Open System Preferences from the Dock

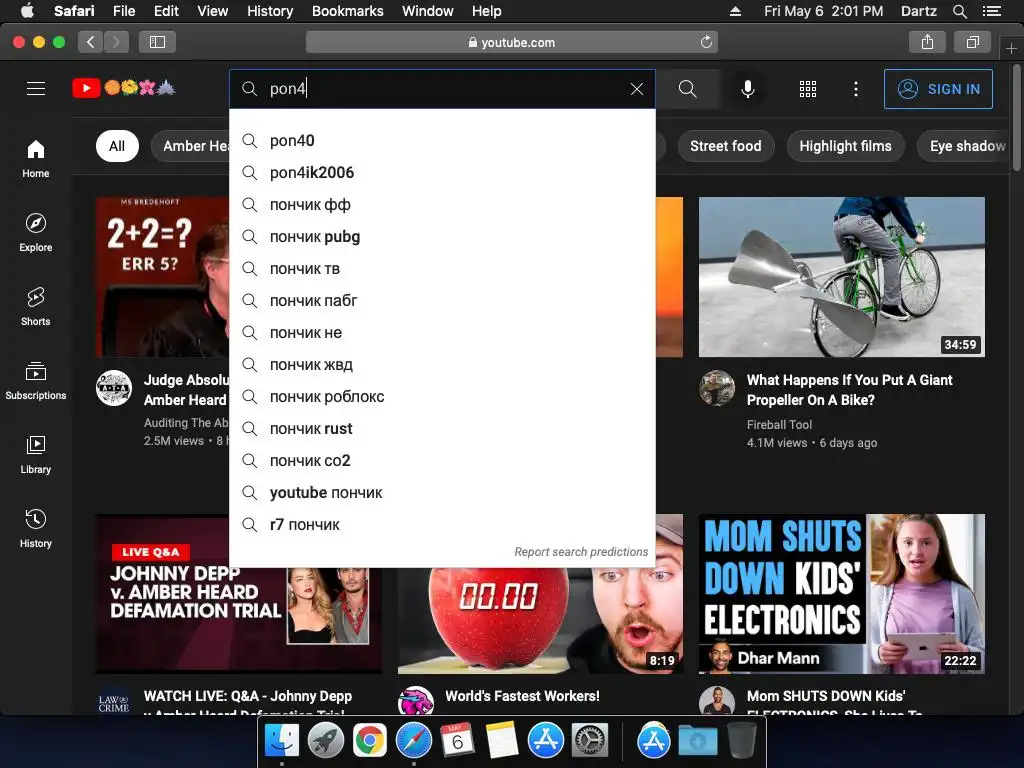[590, 741]
